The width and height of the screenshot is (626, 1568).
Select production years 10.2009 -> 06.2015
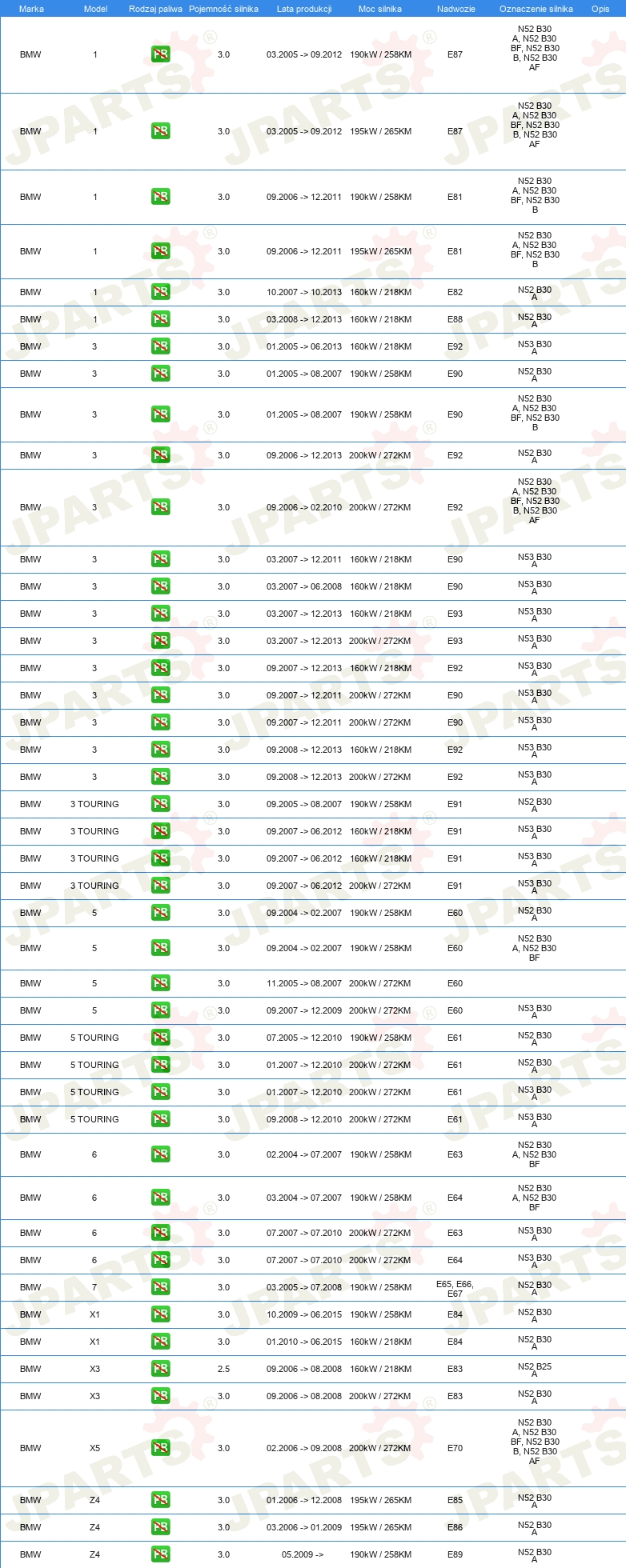pos(304,1314)
